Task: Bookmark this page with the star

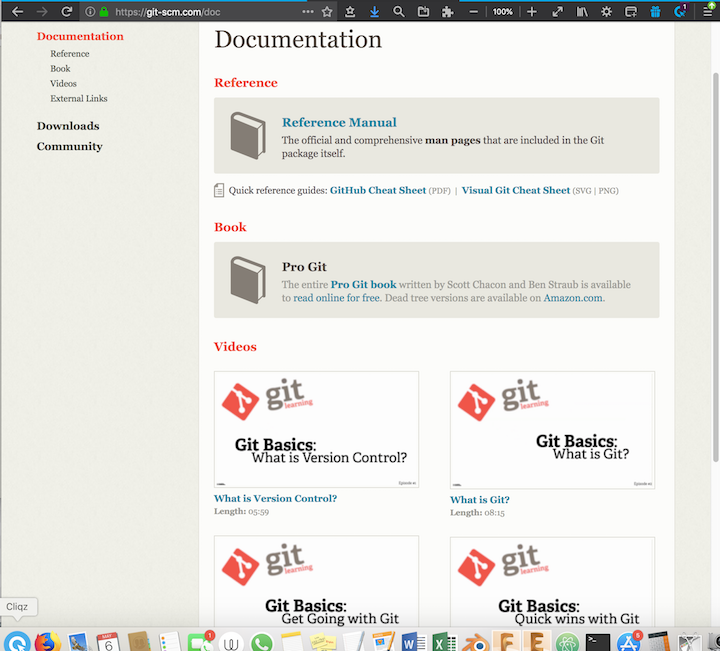Action: (327, 11)
